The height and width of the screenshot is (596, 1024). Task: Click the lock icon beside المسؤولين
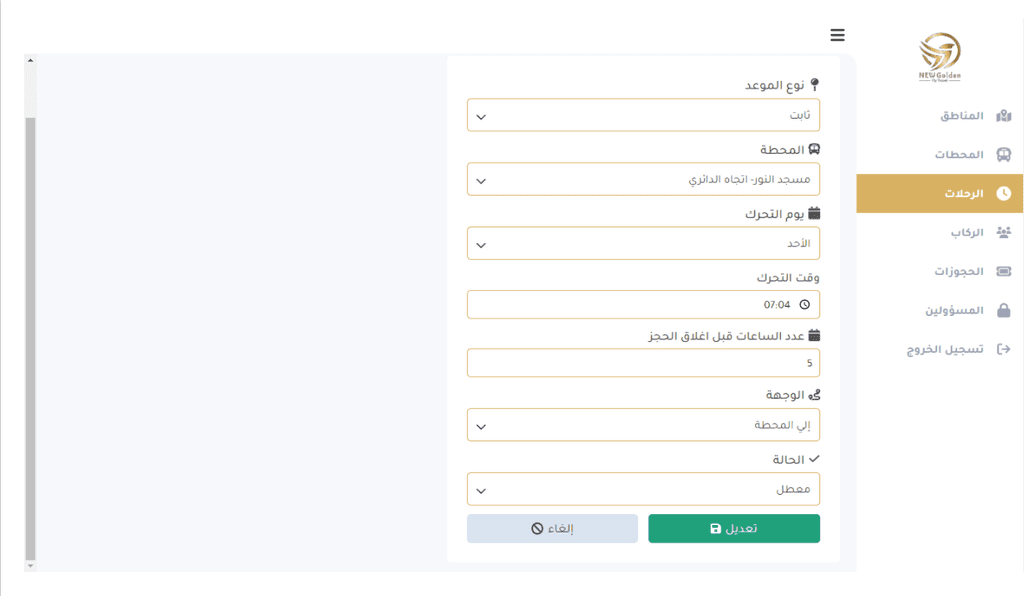[1004, 310]
